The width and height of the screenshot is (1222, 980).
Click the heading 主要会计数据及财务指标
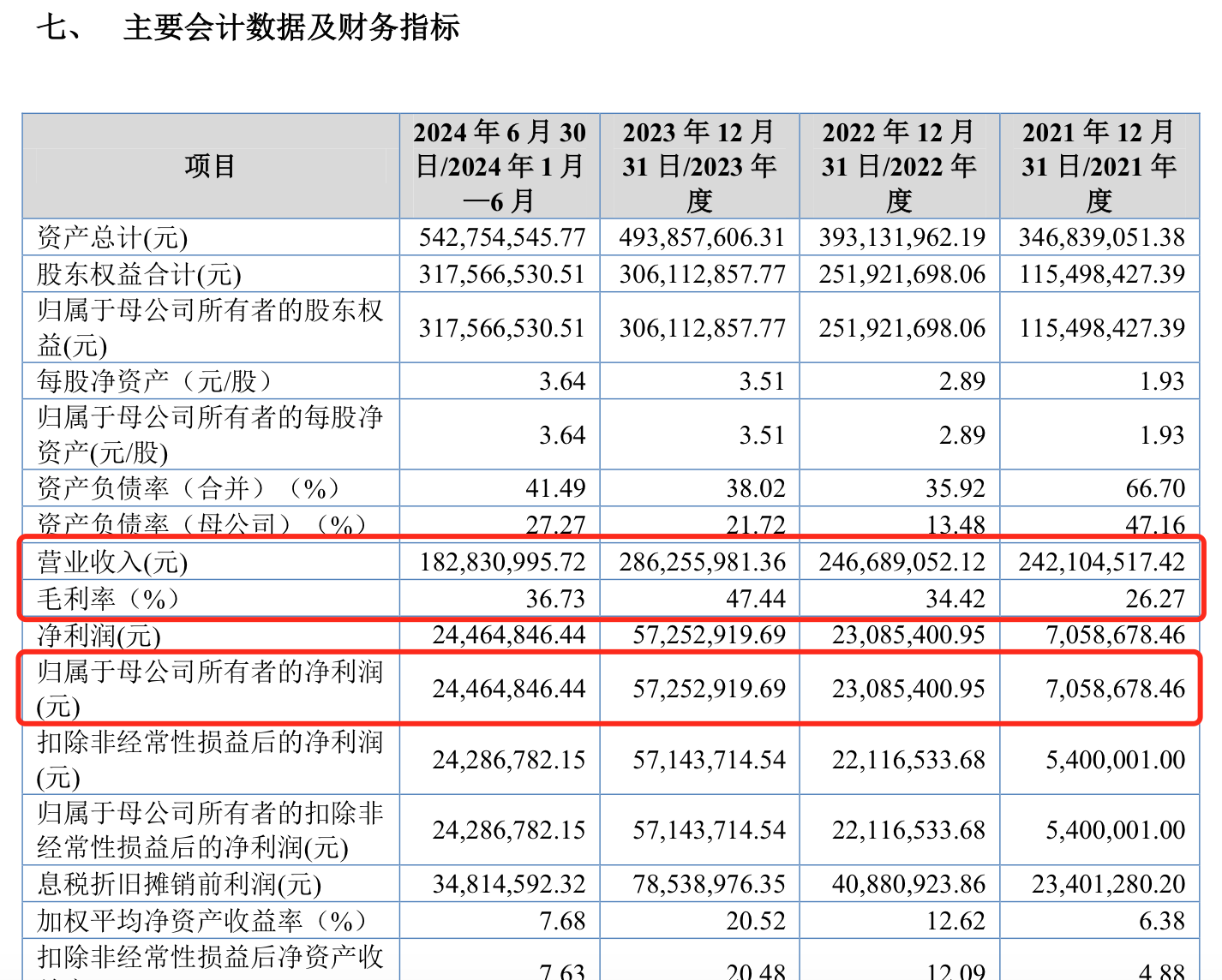291,27
